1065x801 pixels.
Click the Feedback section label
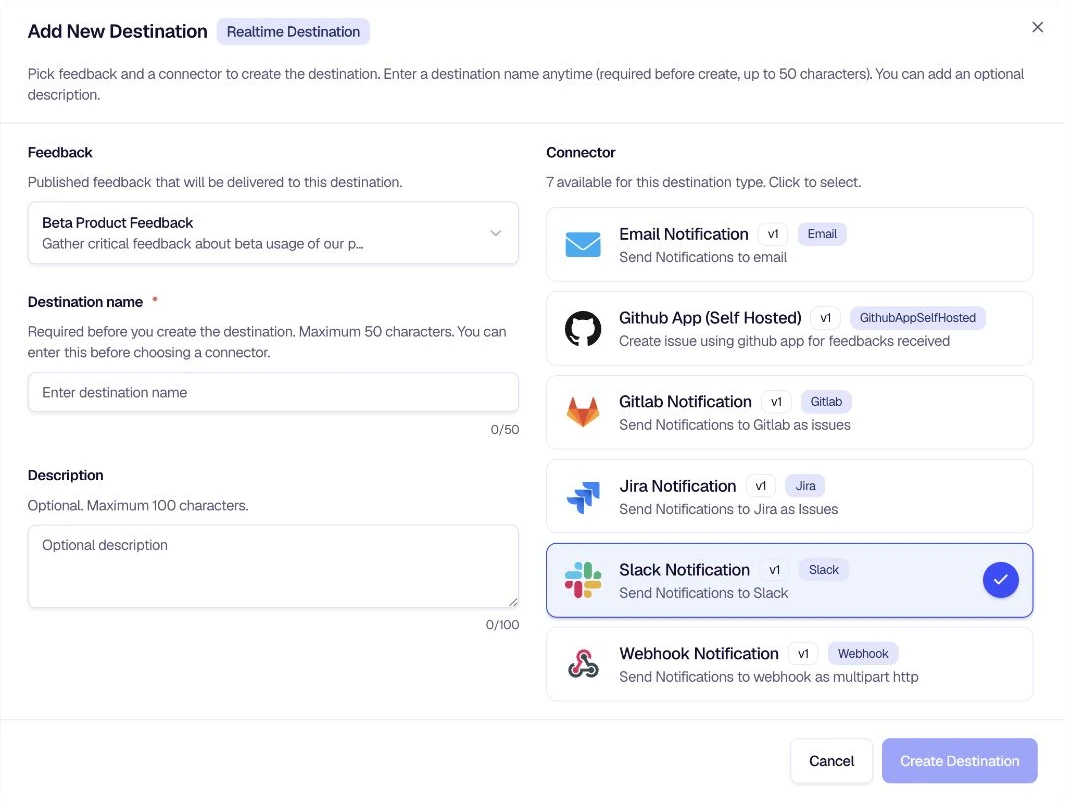tap(60, 152)
